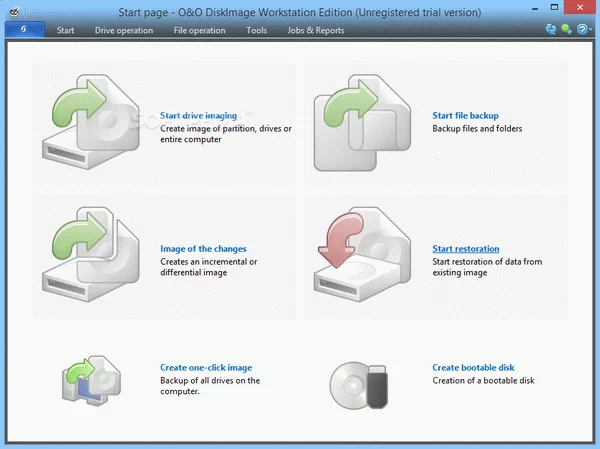600x449 pixels.
Task: Open the File operation tab
Action: (199, 30)
